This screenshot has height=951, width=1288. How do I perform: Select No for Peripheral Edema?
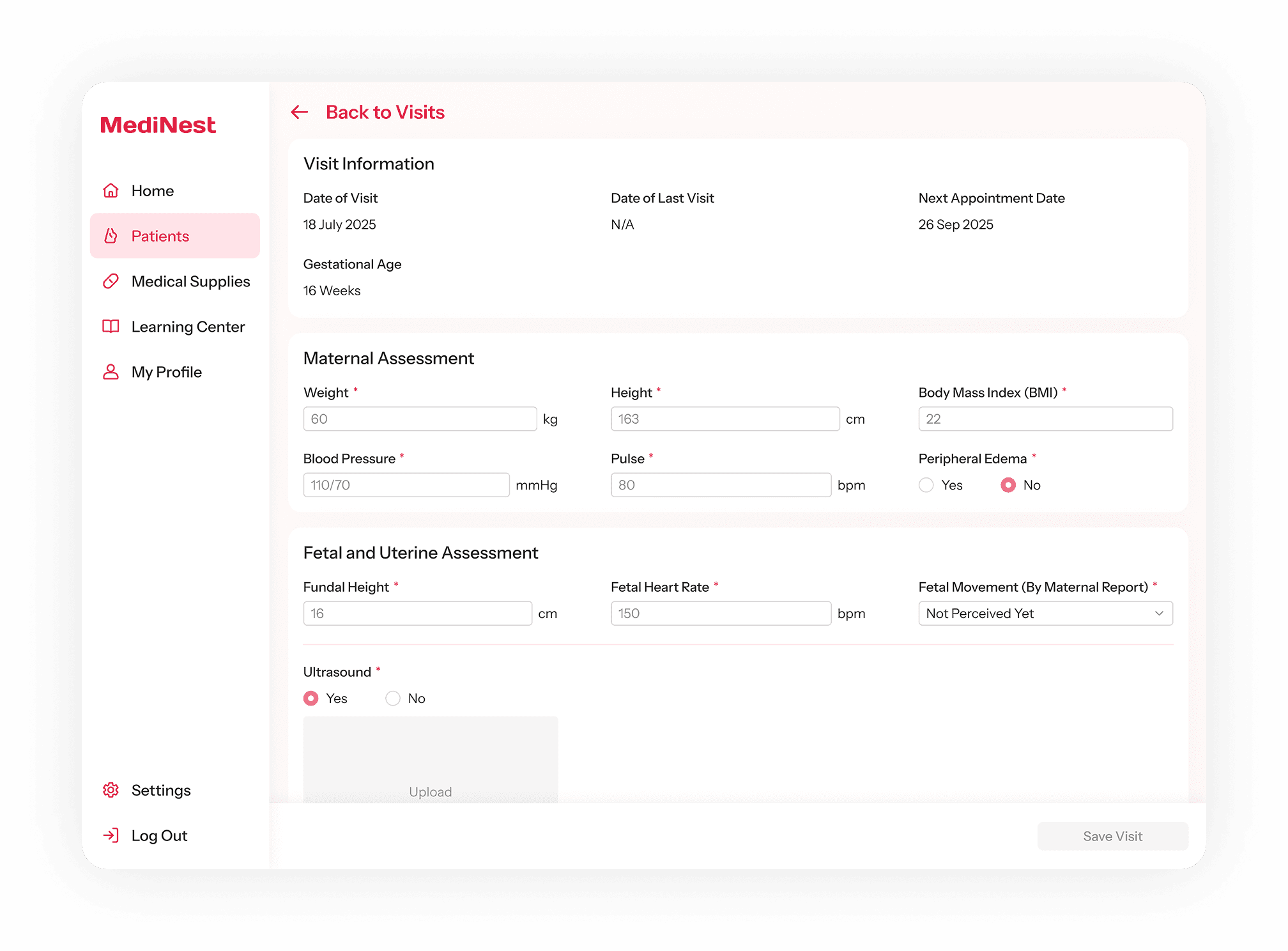click(1008, 485)
